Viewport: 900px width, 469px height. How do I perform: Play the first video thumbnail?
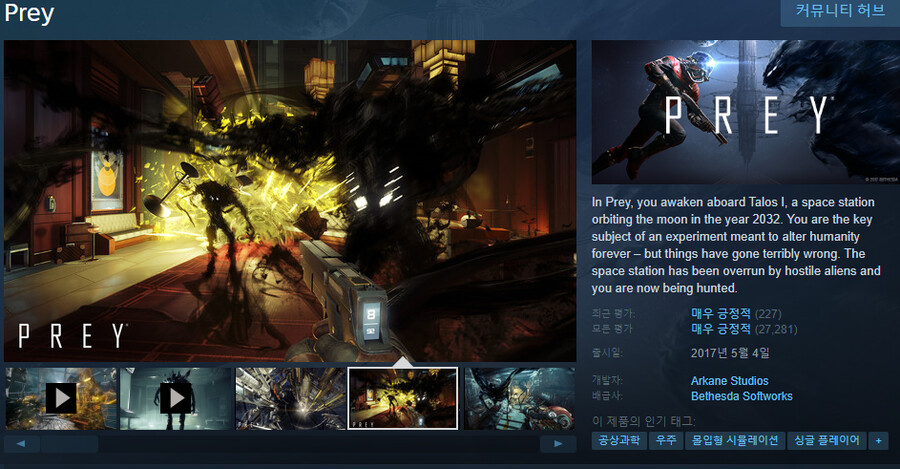click(61, 398)
